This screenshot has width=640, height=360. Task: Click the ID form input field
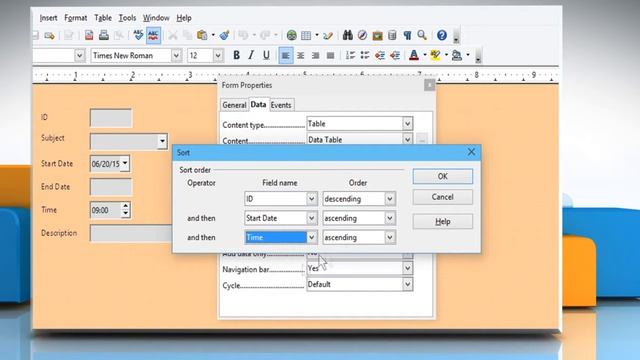(x=111, y=118)
